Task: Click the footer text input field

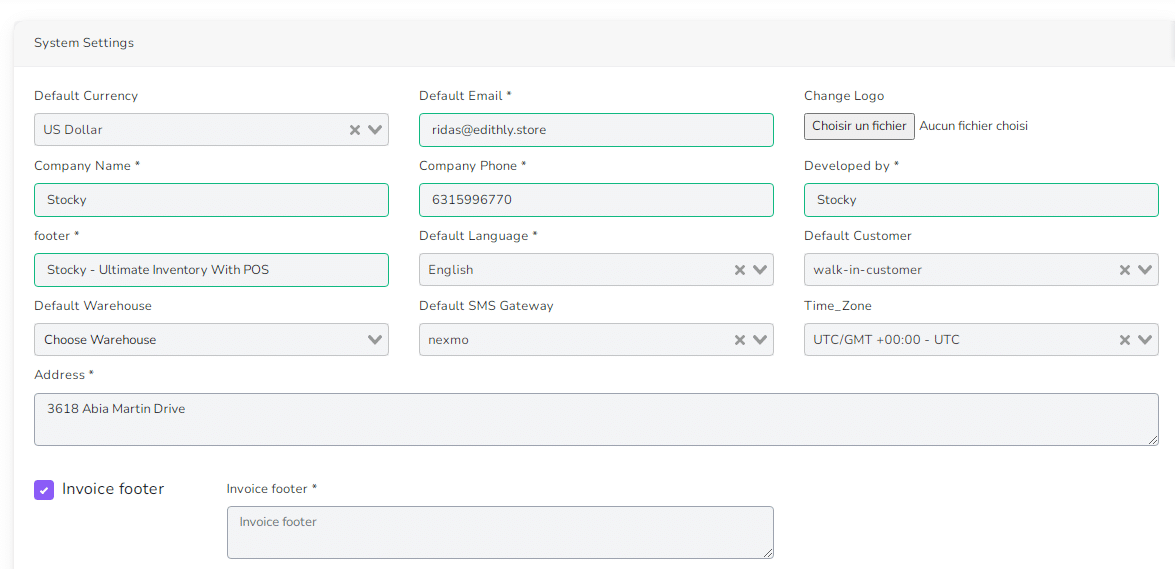Action: point(211,270)
